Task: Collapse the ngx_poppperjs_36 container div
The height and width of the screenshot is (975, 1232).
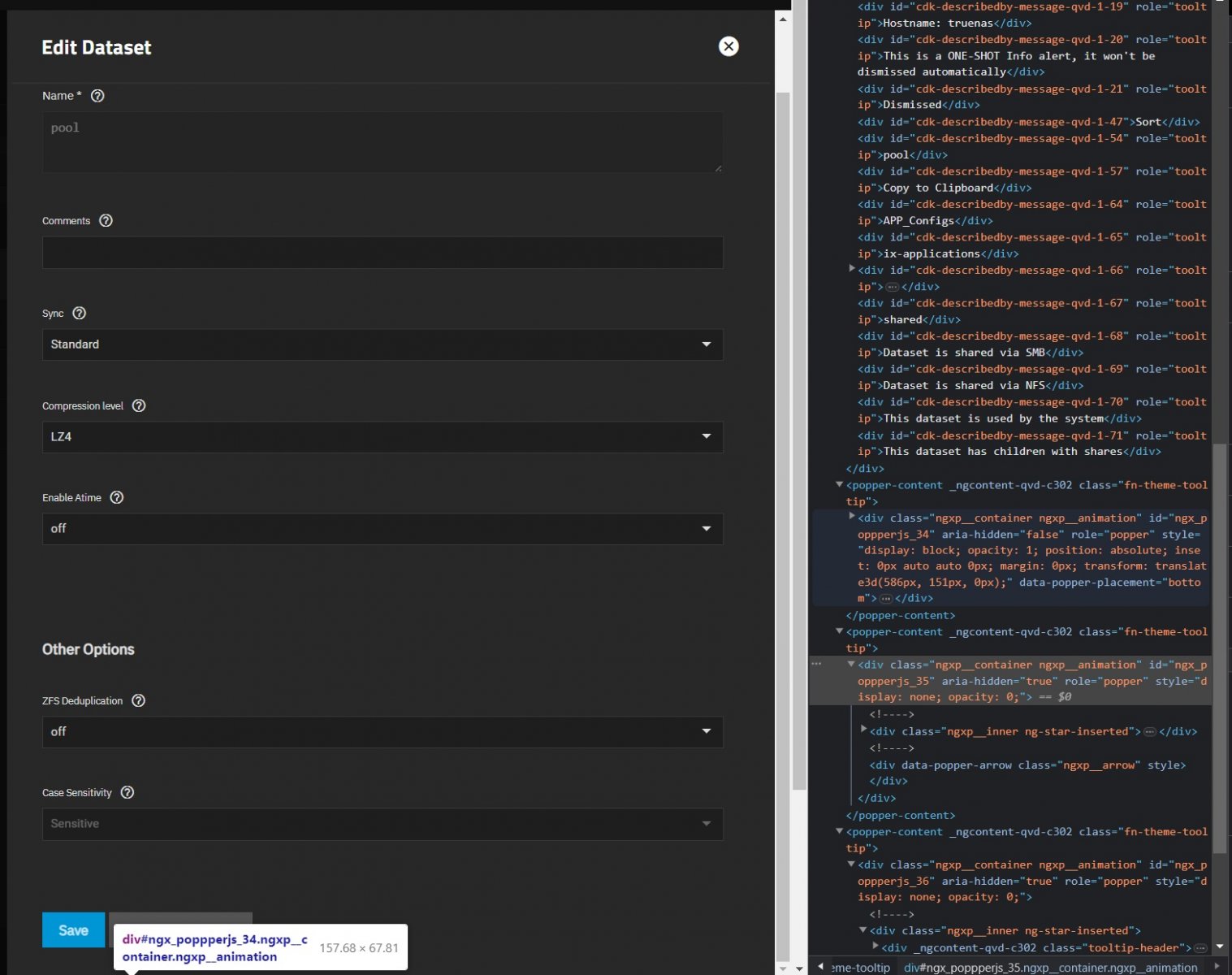Action: point(852,864)
